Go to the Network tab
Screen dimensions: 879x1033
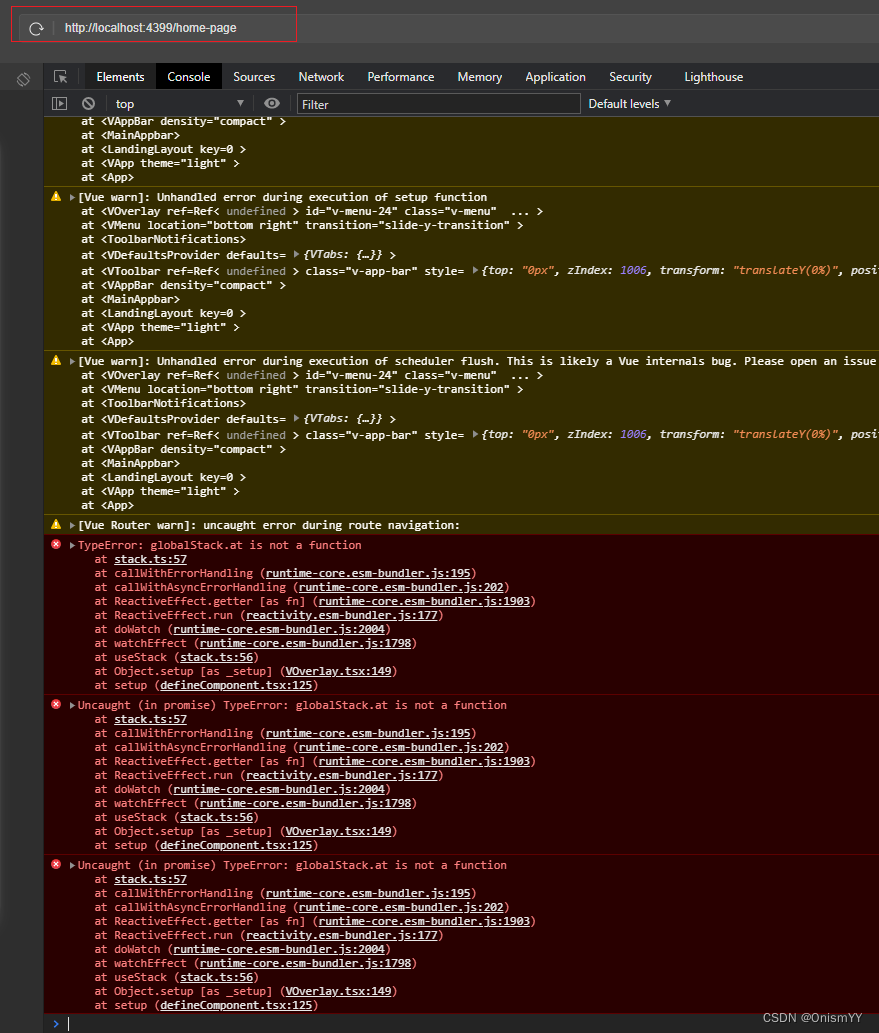tap(321, 77)
